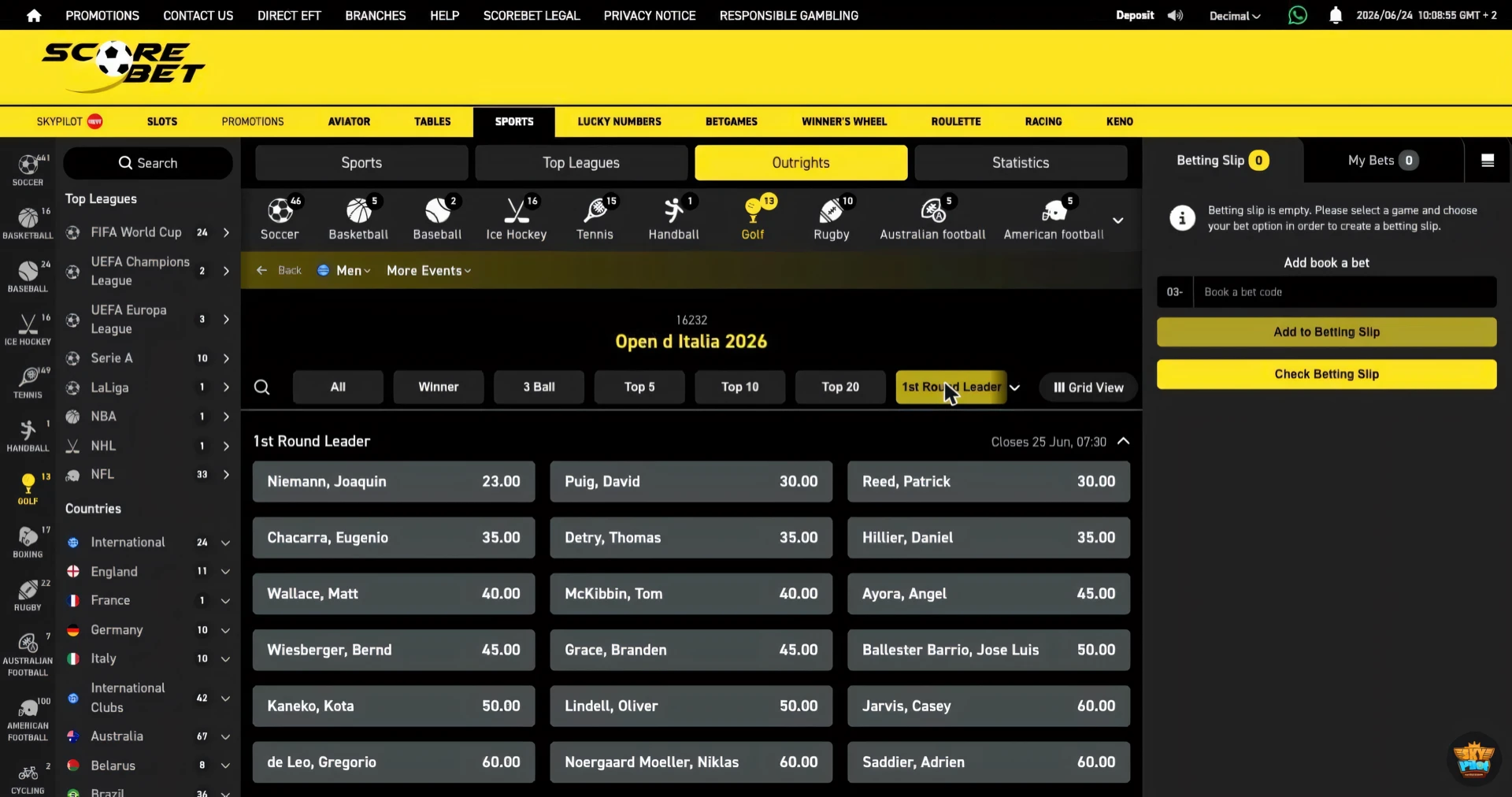The width and height of the screenshot is (1512, 797).
Task: Open the My Bets tab
Action: point(1383,161)
